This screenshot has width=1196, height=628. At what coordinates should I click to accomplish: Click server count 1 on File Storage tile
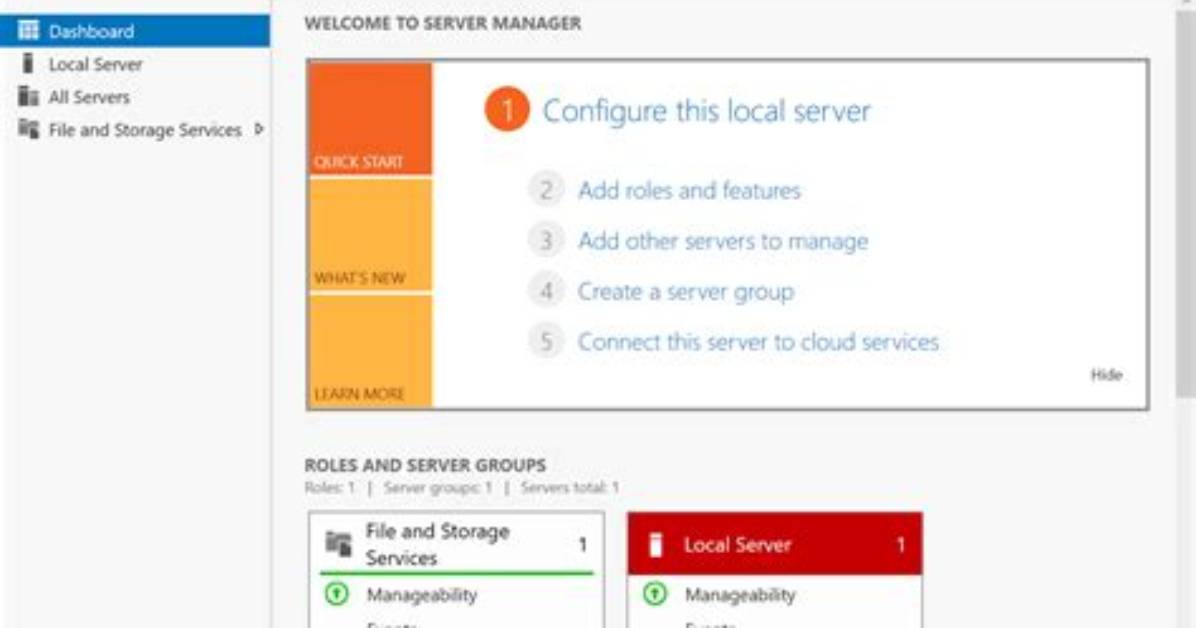pos(582,545)
